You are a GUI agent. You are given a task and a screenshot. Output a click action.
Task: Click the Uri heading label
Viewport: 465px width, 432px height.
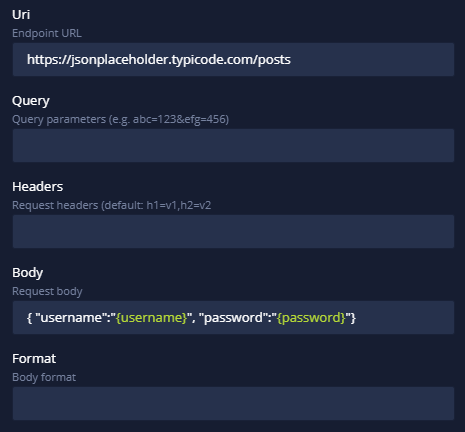pyautogui.click(x=21, y=15)
